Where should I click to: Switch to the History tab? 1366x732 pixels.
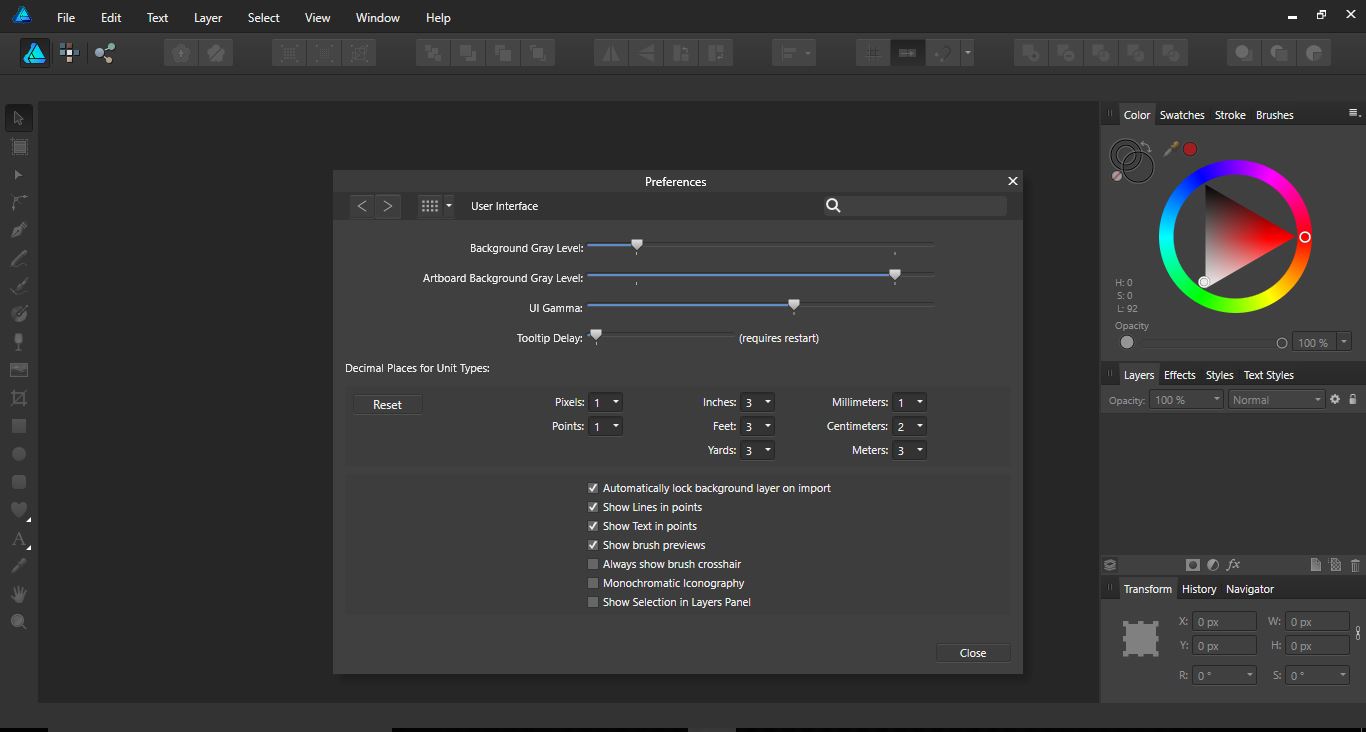[1199, 589]
